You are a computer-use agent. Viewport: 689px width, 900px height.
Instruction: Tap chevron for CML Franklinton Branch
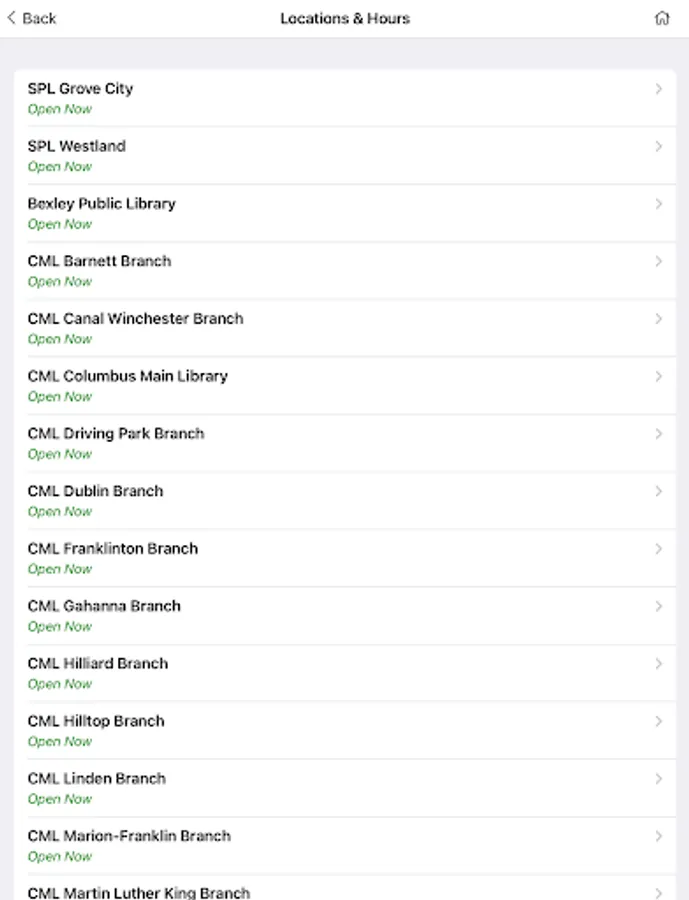click(x=659, y=549)
